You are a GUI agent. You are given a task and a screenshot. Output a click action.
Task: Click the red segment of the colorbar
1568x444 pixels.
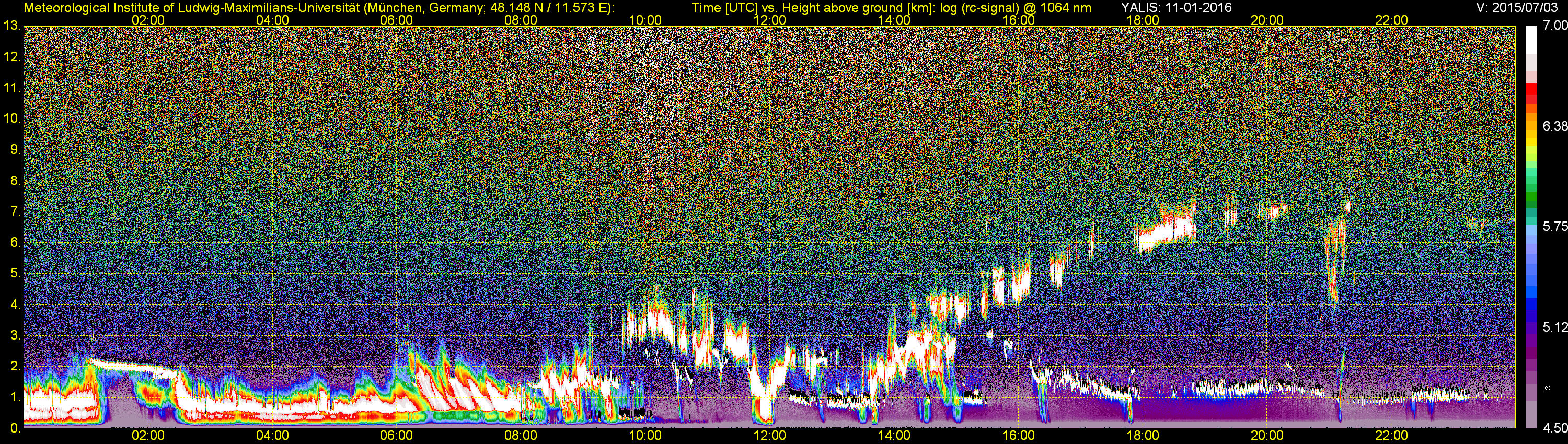1531,88
